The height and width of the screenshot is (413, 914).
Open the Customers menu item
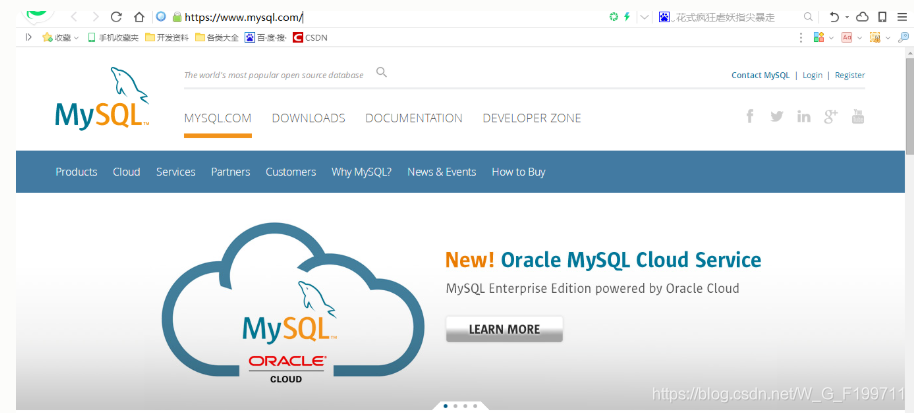pyautogui.click(x=291, y=172)
